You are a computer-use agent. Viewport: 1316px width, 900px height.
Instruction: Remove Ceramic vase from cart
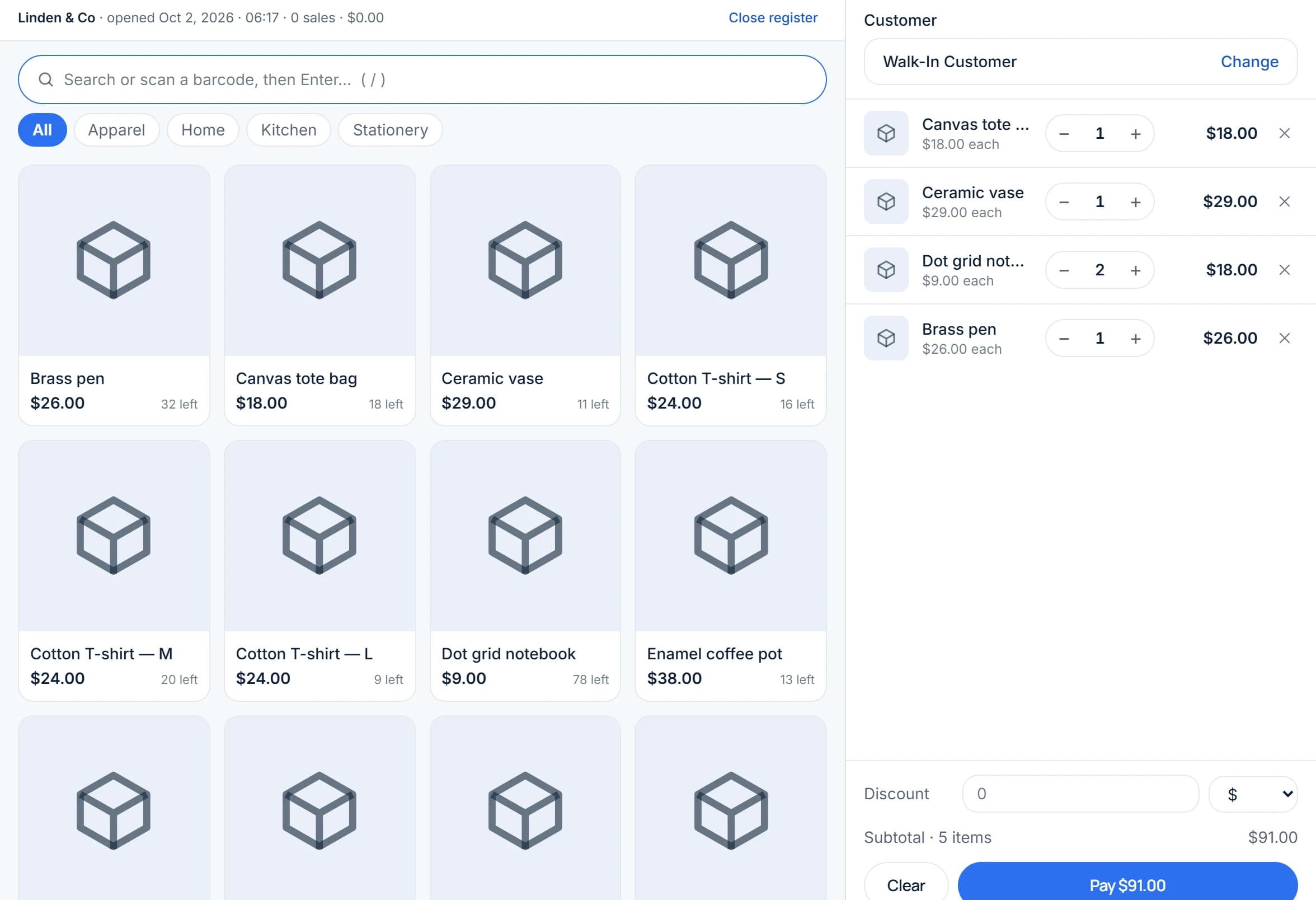tap(1284, 201)
